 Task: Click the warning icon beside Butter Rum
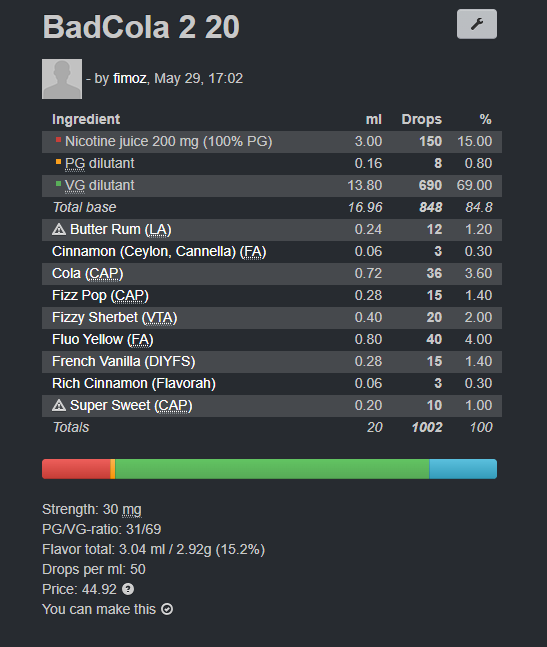(x=59, y=229)
